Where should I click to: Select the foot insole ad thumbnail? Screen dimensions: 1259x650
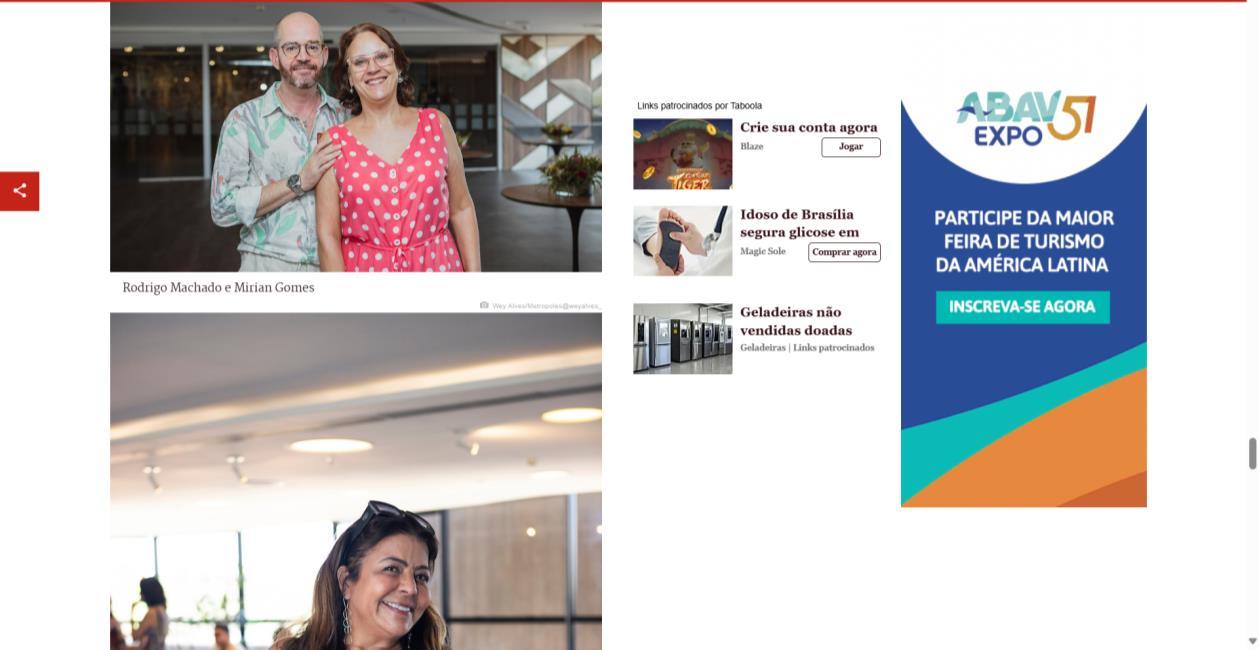pos(683,241)
